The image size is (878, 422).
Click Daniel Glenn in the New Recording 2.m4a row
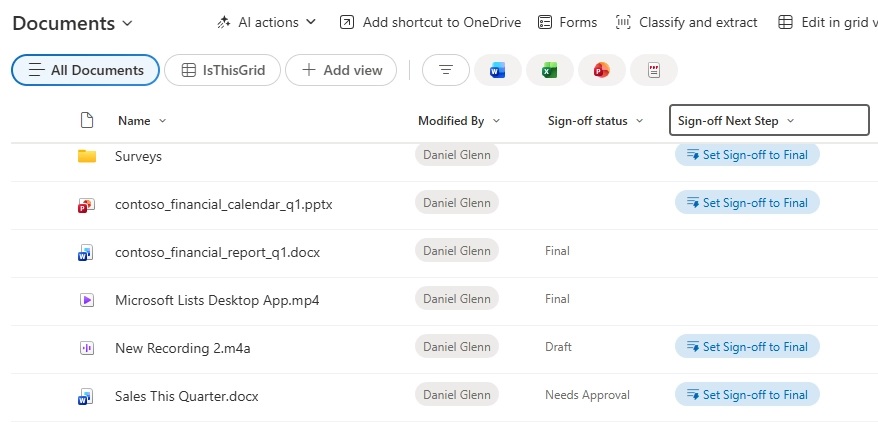pyautogui.click(x=457, y=346)
